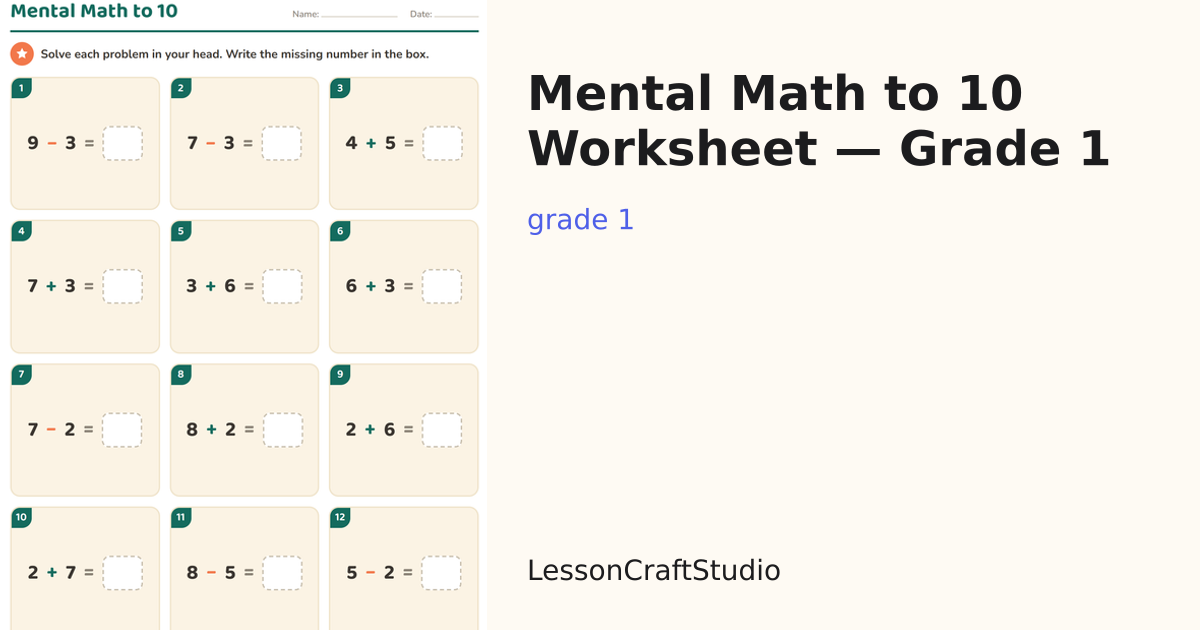Open the grade 1 link
1200x630 pixels.
[581, 220]
